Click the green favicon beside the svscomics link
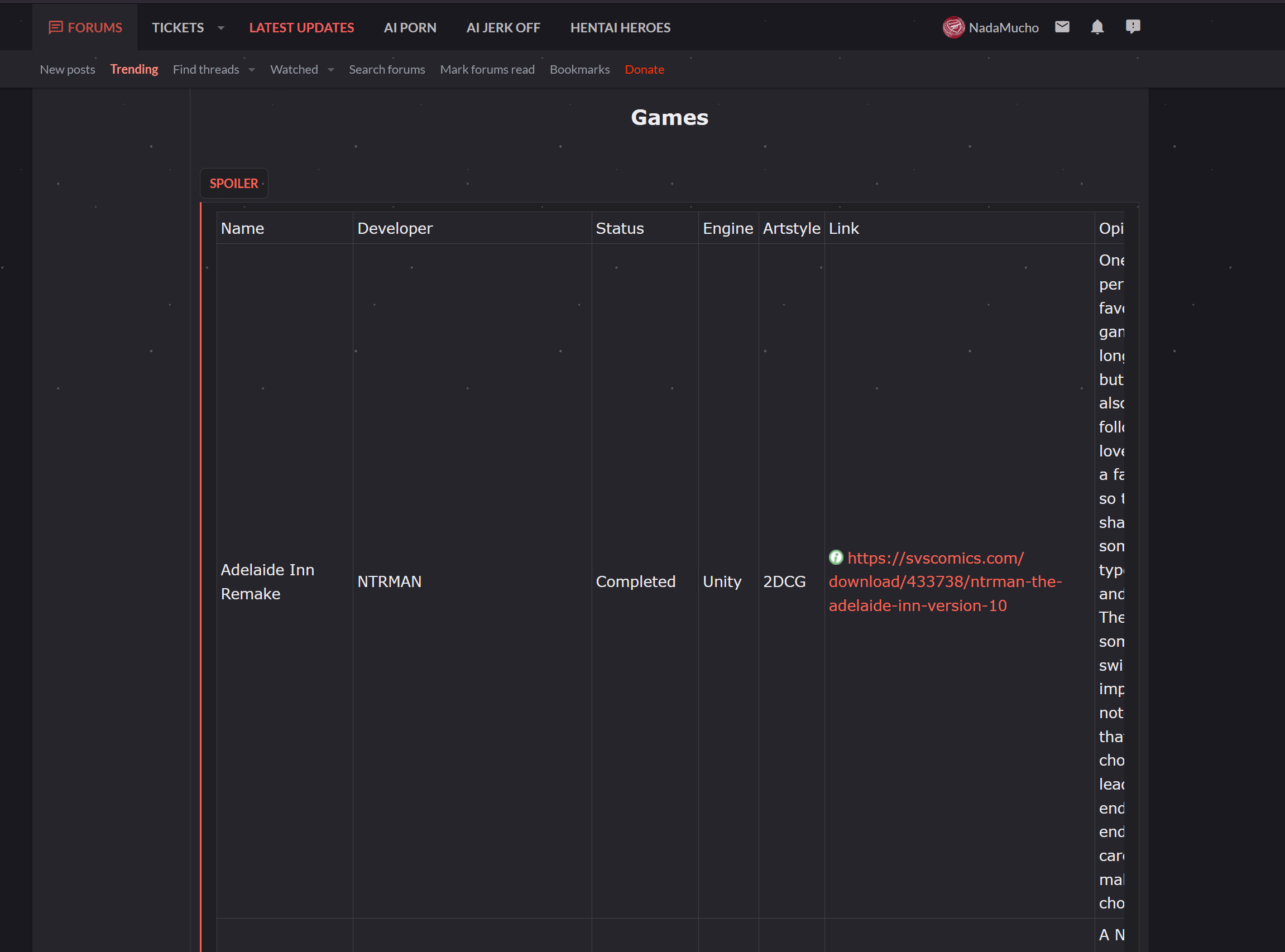Image resolution: width=1285 pixels, height=952 pixels. [835, 557]
